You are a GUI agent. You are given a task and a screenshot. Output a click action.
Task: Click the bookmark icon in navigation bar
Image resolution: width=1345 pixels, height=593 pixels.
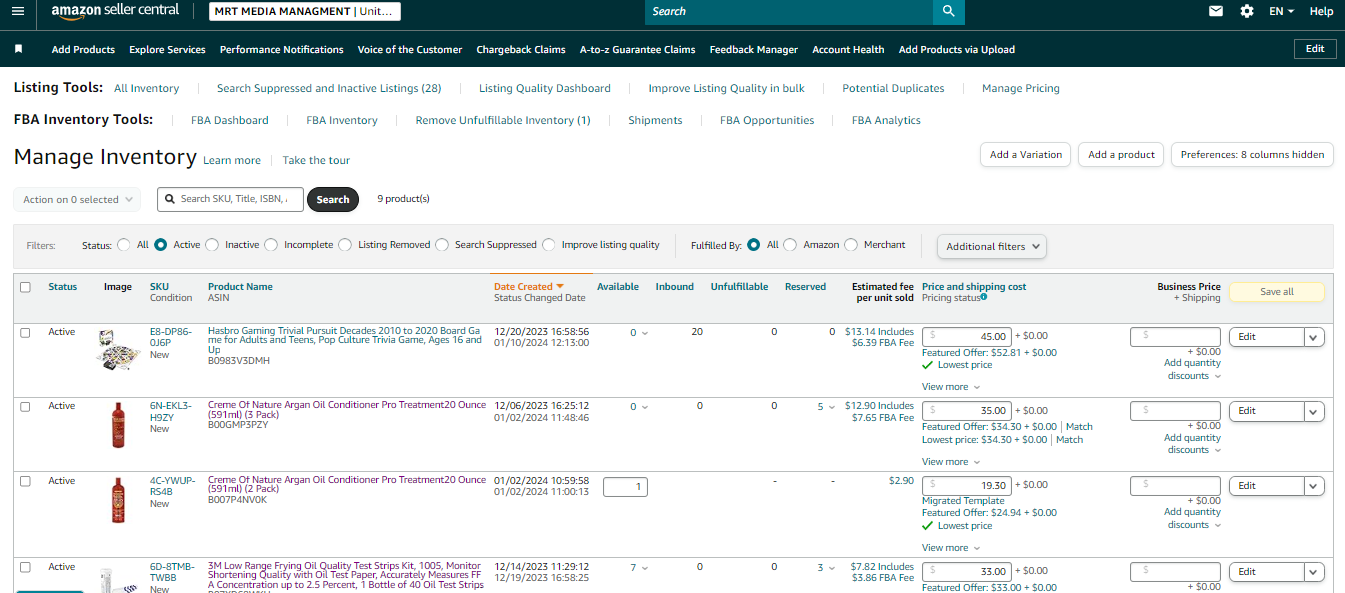[18, 49]
